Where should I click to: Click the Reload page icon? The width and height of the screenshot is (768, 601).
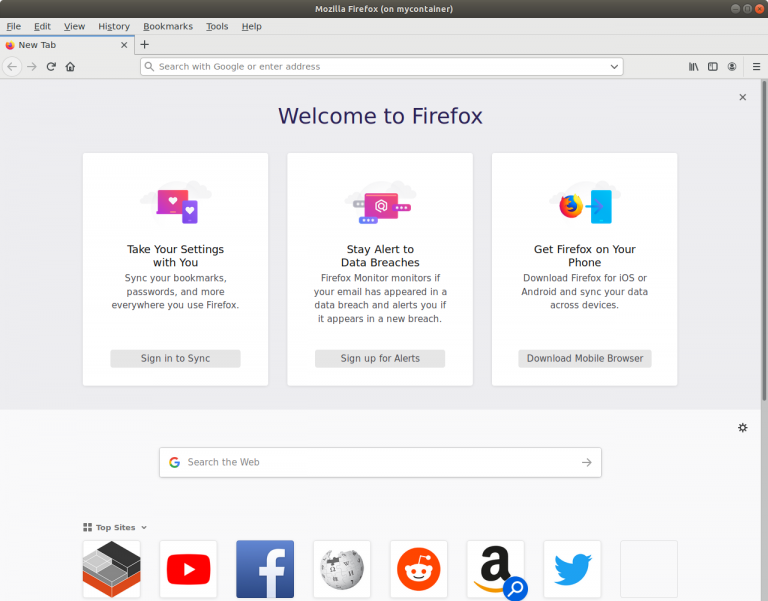coord(51,67)
